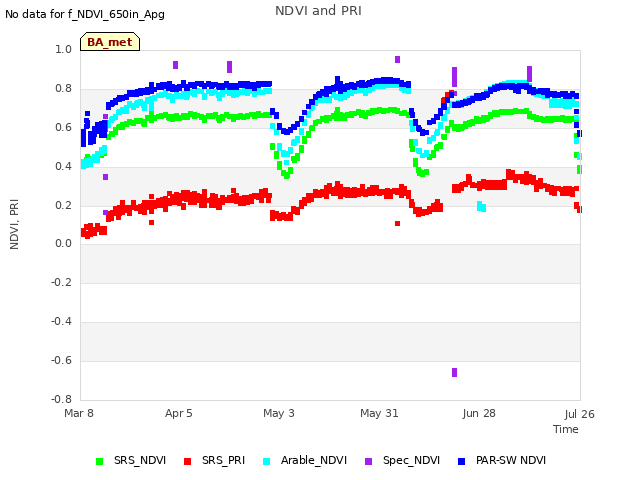
Task: Click the 0.4 y-axis tick label
Action: (63, 166)
